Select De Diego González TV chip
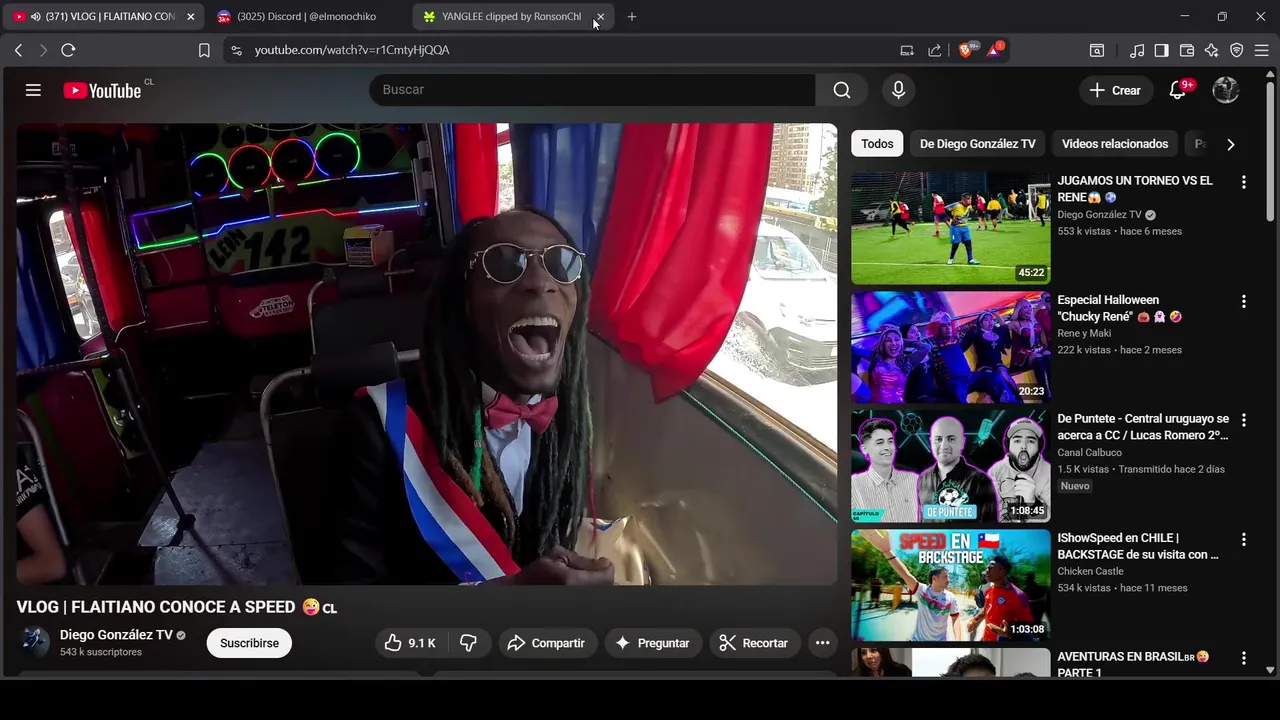Screen dimensions: 1280x720 point(977,144)
